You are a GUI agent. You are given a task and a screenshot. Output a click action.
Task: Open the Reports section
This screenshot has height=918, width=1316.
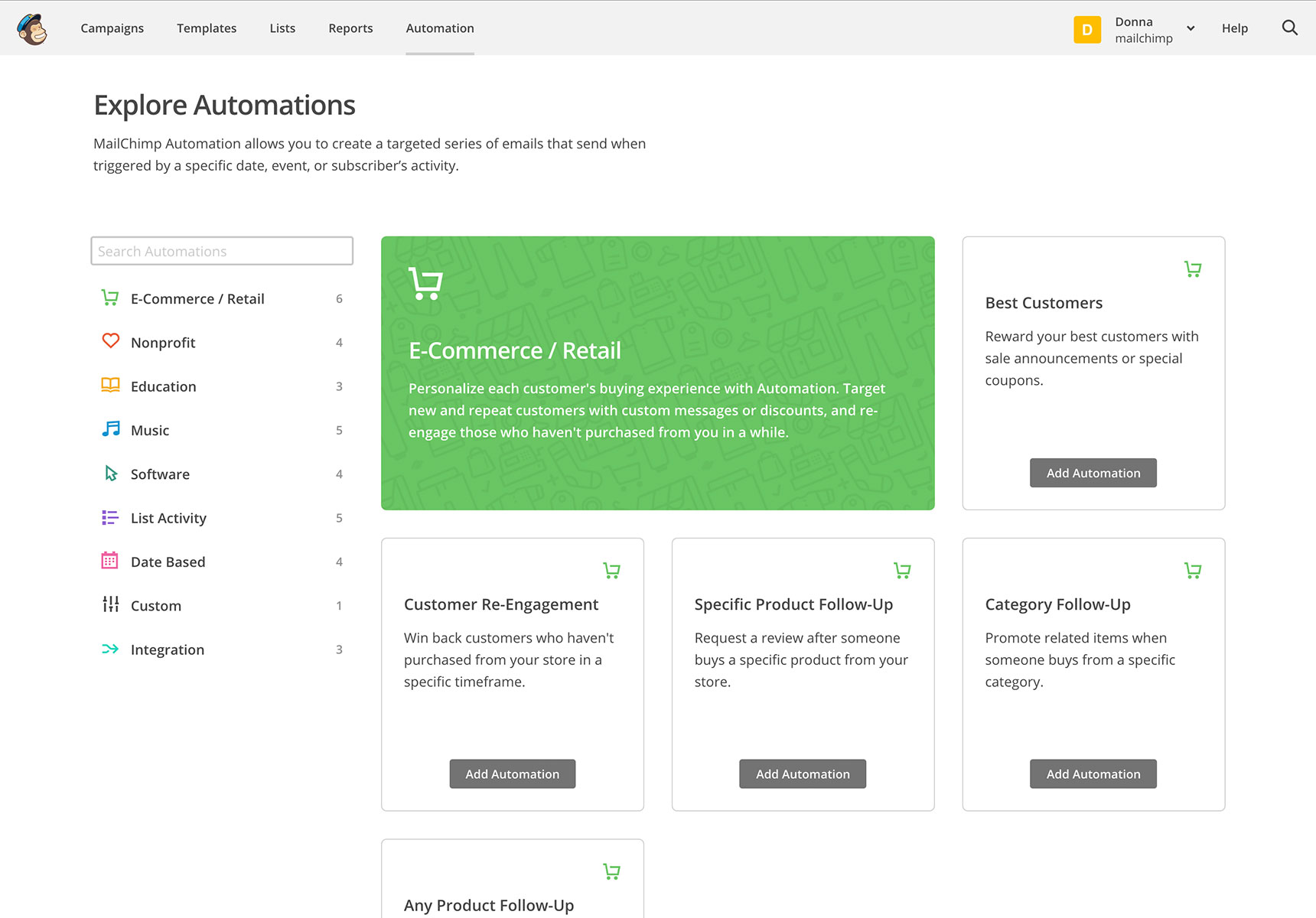pyautogui.click(x=350, y=28)
